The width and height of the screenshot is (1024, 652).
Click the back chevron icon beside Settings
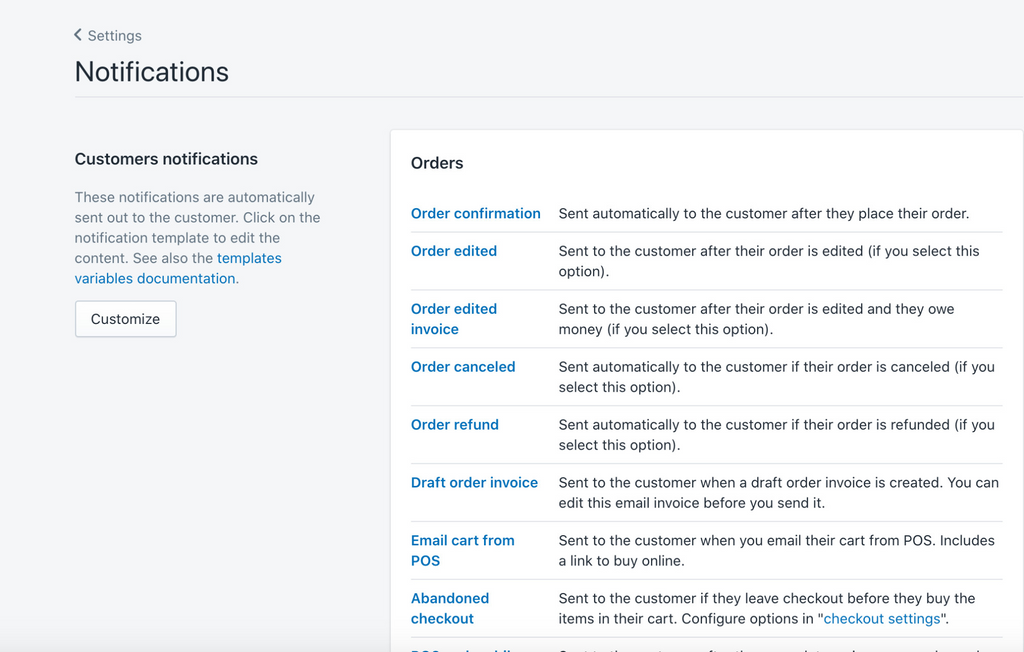pos(78,35)
